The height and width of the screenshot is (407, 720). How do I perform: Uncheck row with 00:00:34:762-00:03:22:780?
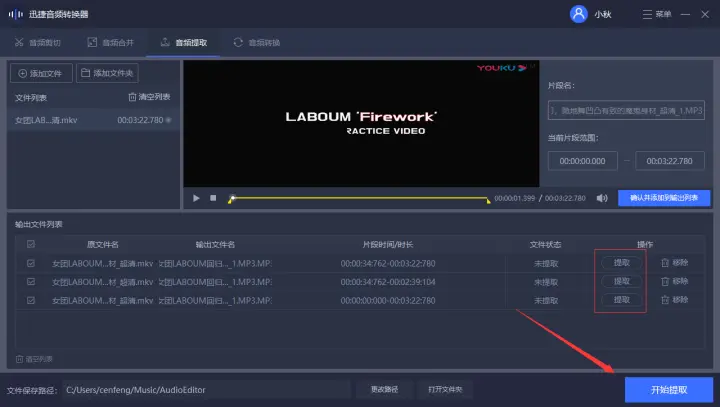click(x=31, y=263)
